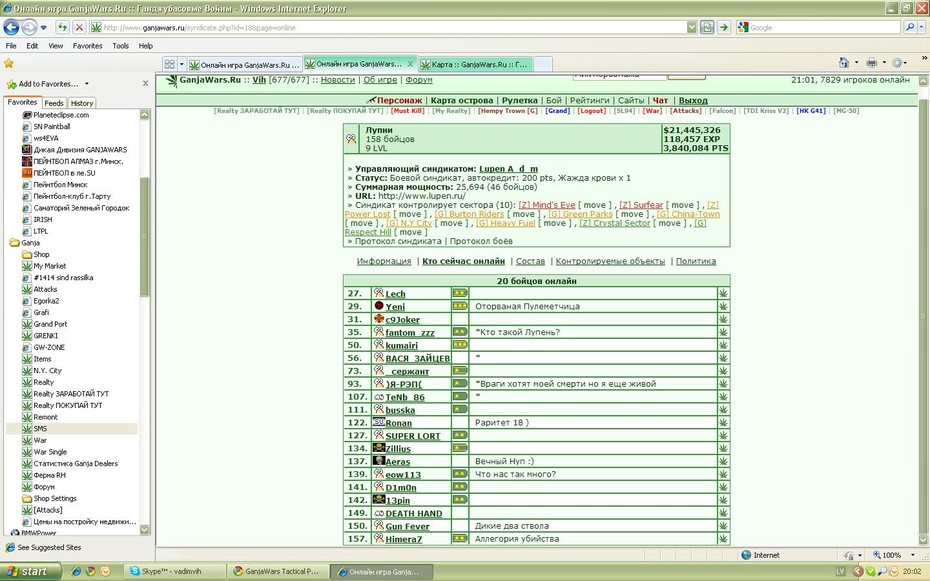The image size is (930, 581).
Task: Open the Favorites menu in menu bar
Action: [x=87, y=46]
